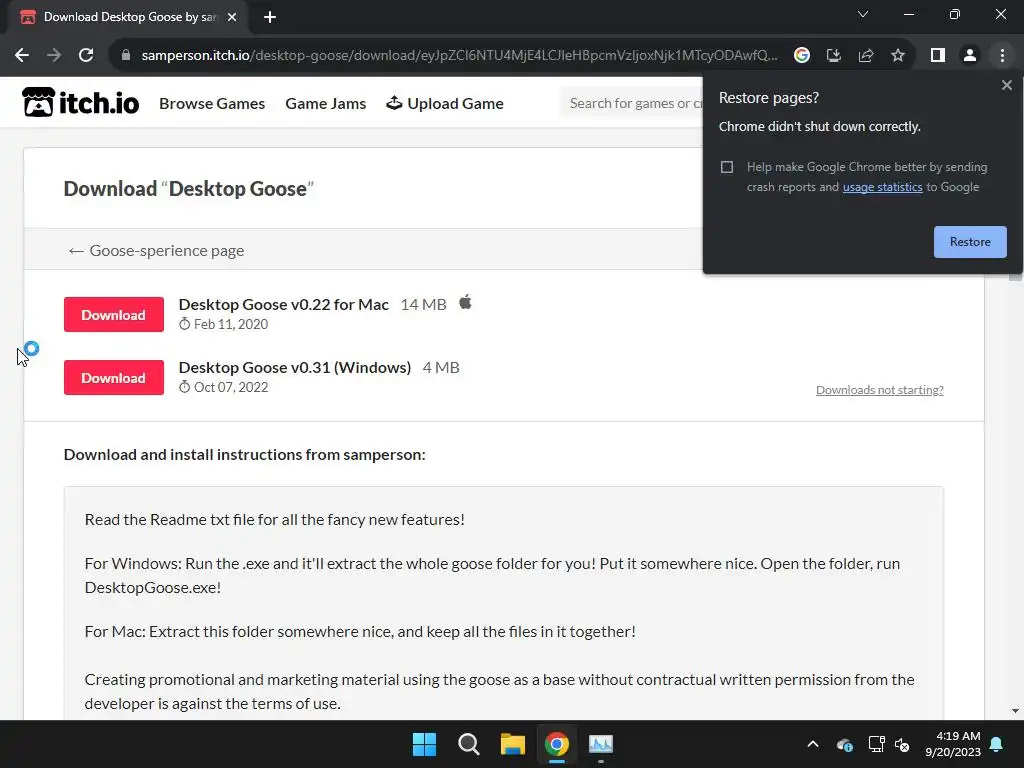
Task: Download Desktop Goose v0.31 (Windows)
Action: tap(114, 377)
